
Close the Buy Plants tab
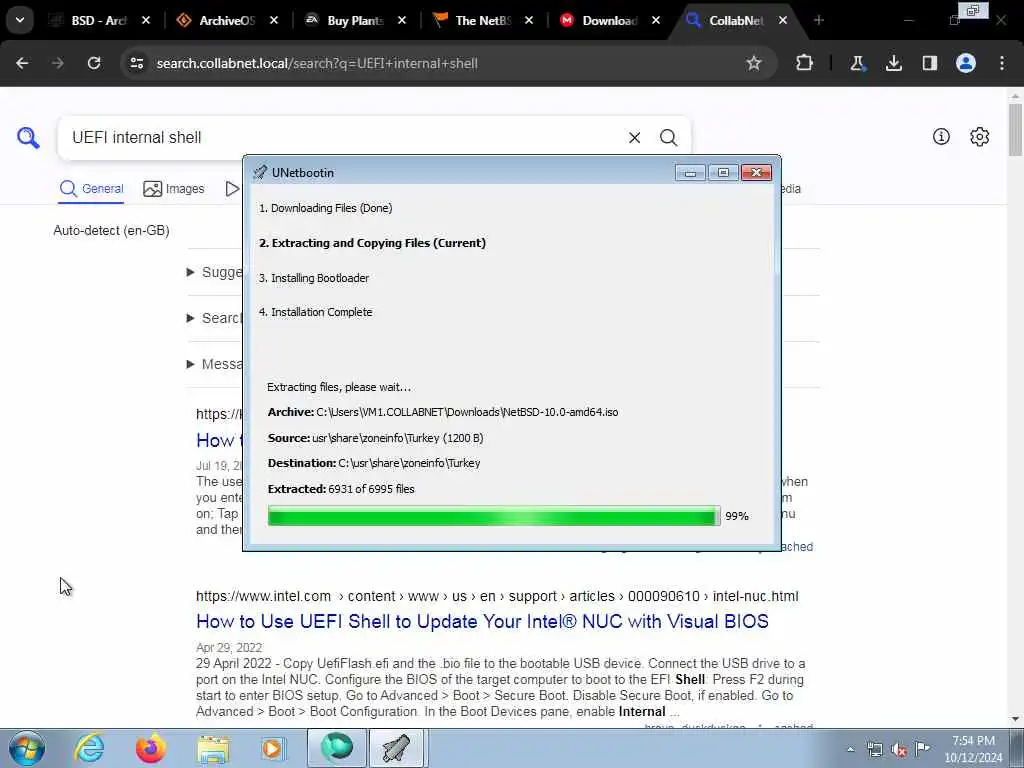pyautogui.click(x=402, y=20)
